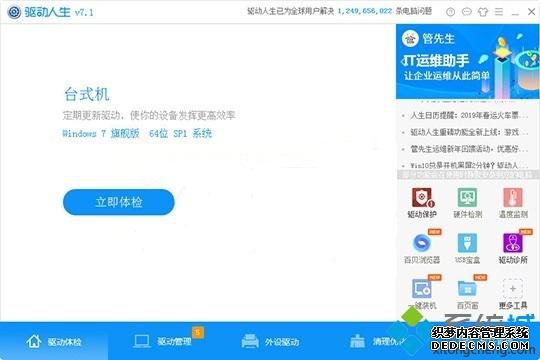Open the 温度监测 temperature monitor
The width and height of the screenshot is (540, 360).
coord(513,203)
